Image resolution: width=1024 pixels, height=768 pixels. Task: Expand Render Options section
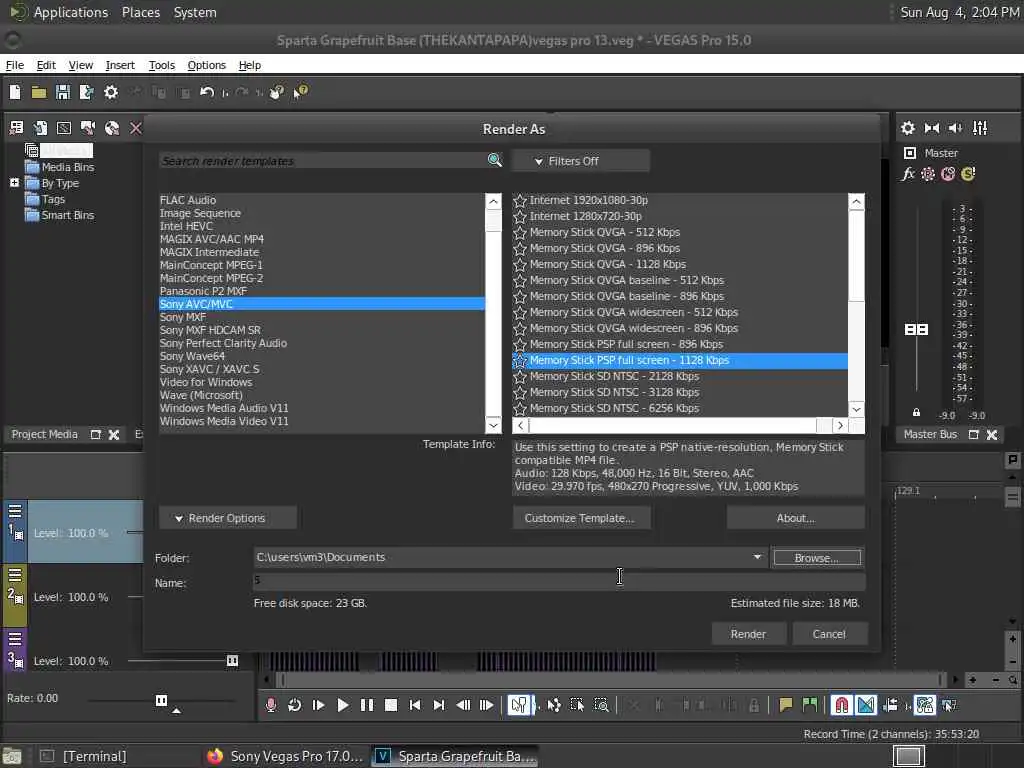[x=227, y=518]
